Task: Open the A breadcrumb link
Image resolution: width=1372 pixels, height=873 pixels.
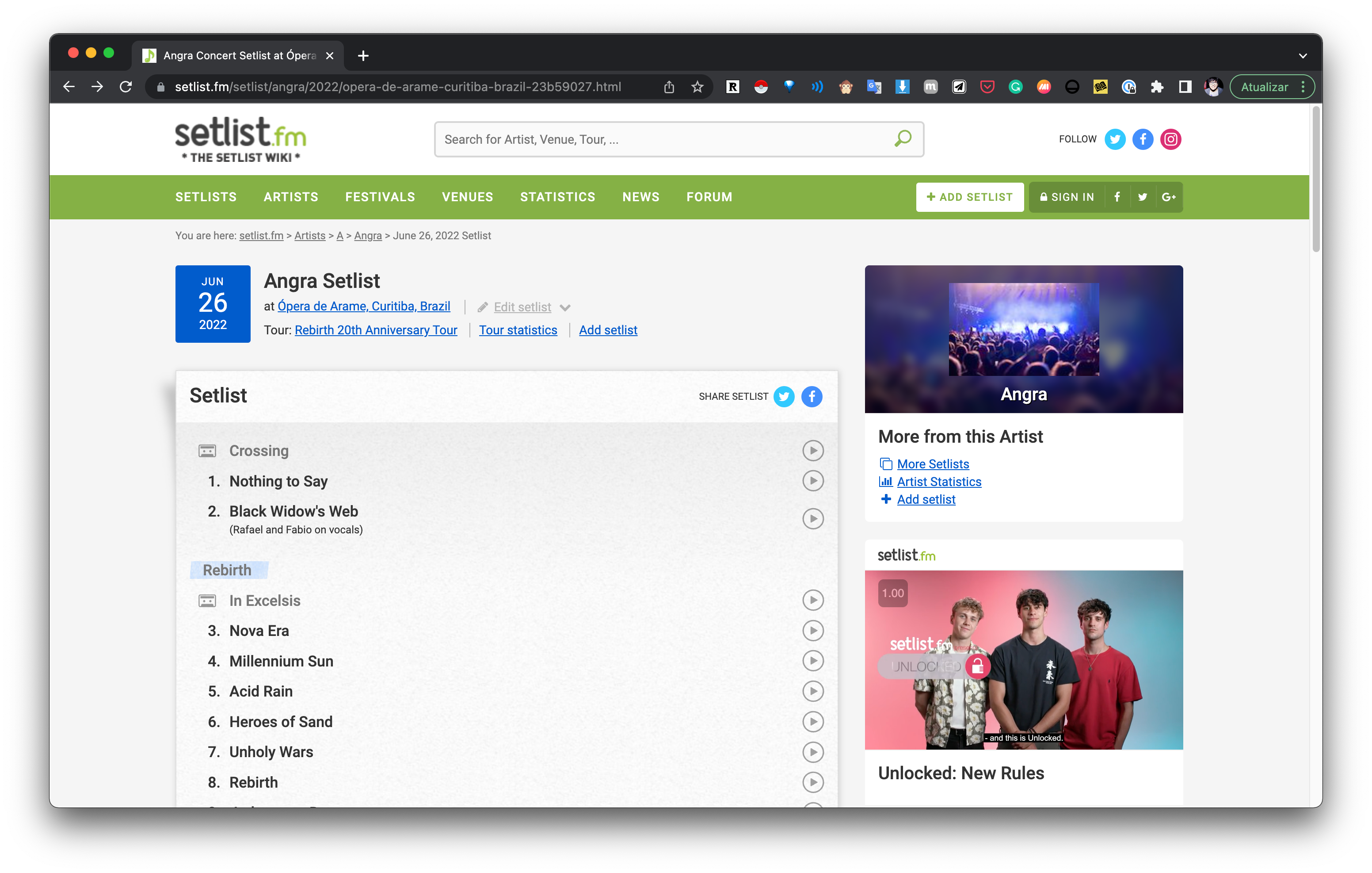Action: coord(339,236)
